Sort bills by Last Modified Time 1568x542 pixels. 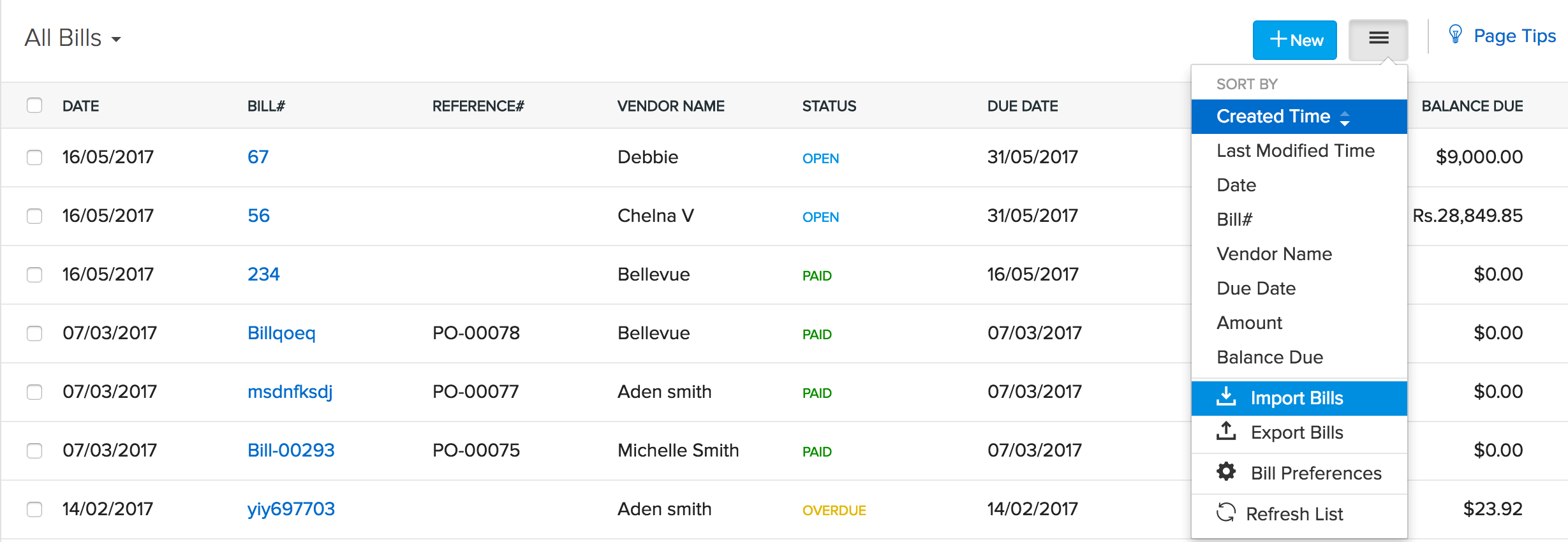pos(1295,150)
